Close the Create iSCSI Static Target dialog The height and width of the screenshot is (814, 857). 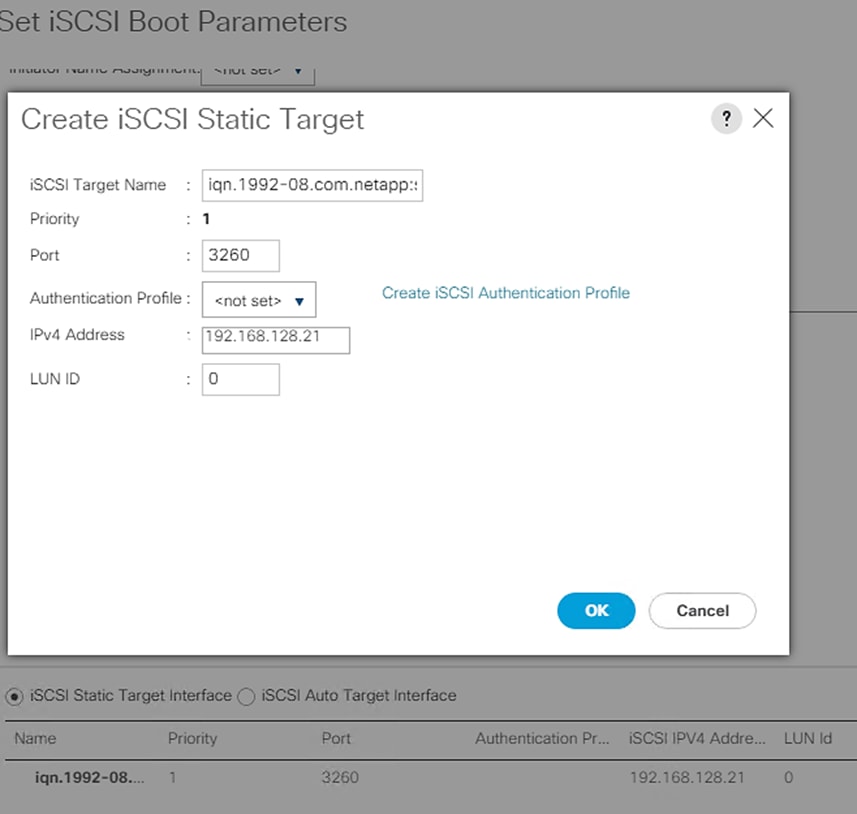763,119
